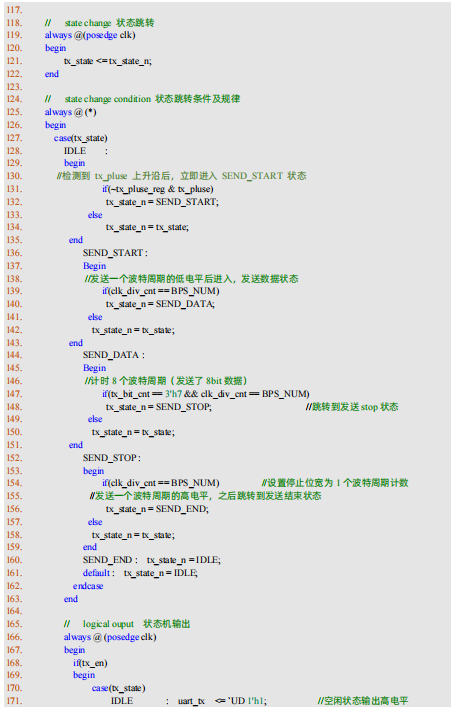Click the endcase keyword on line 162
Image resolution: width=457 pixels, height=716 pixels.
(88, 586)
